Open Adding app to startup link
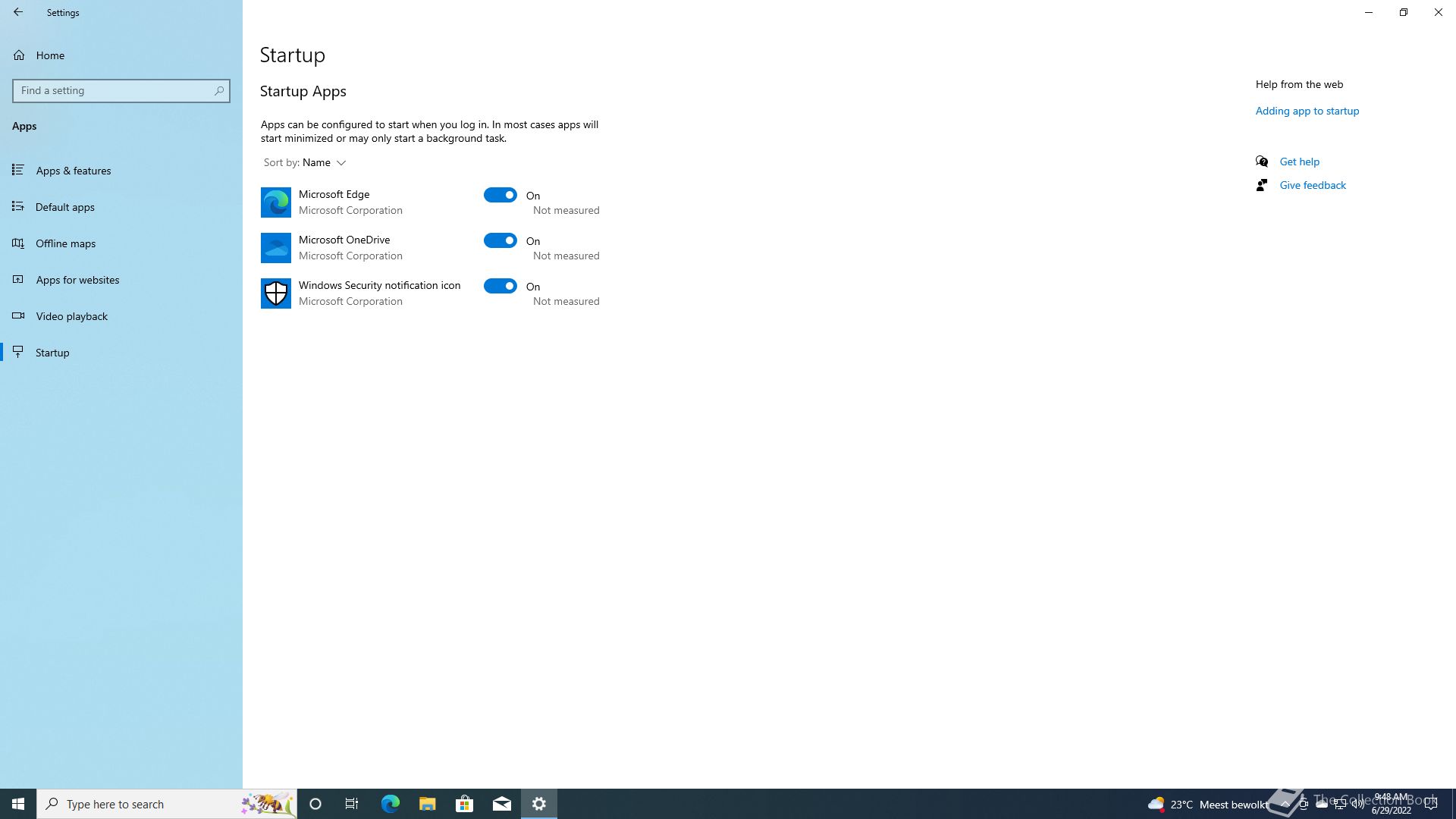This screenshot has height=819, width=1456. coord(1307,111)
